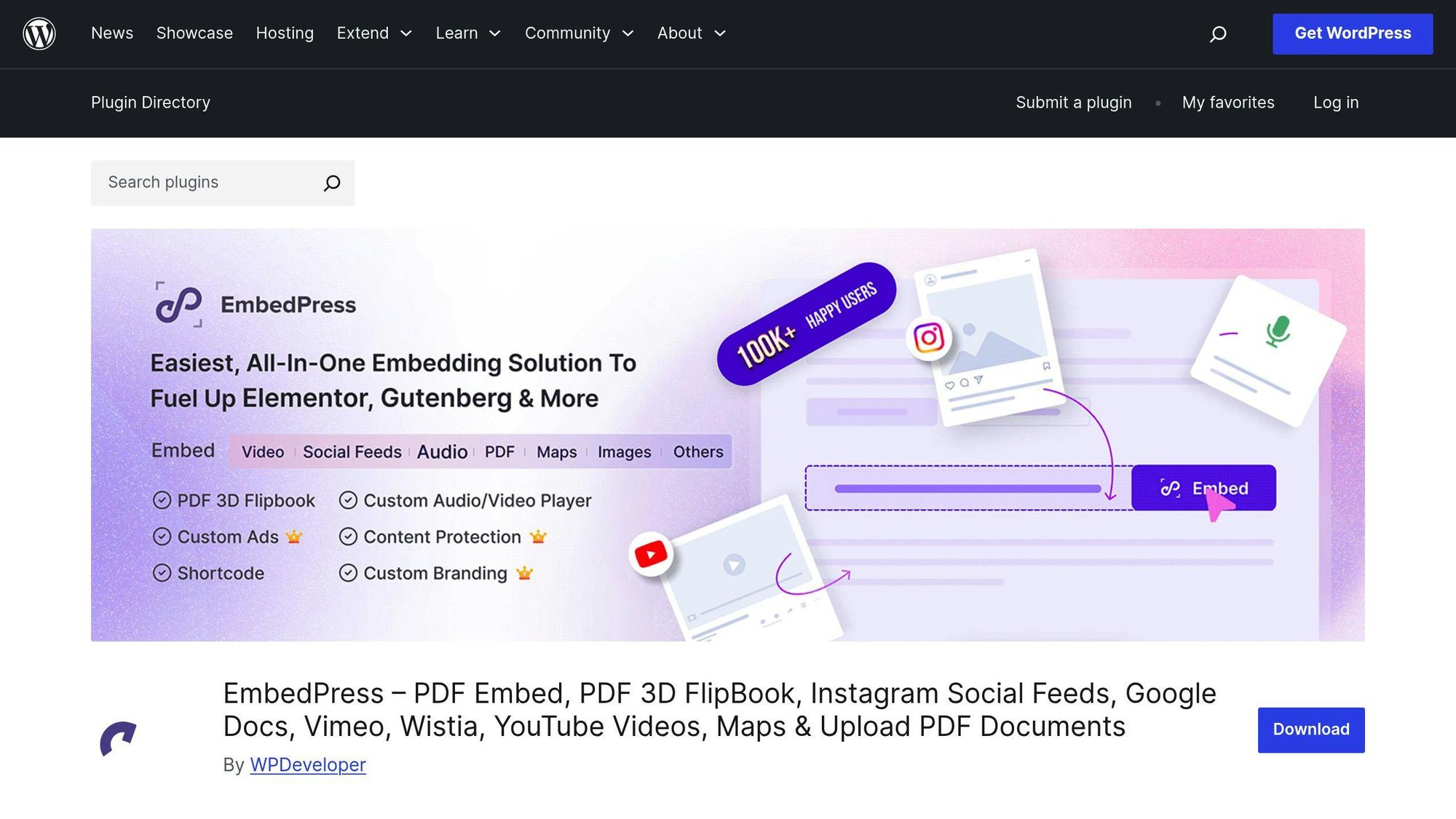Click My favorites link
This screenshot has height=819, width=1456.
pos(1227,103)
